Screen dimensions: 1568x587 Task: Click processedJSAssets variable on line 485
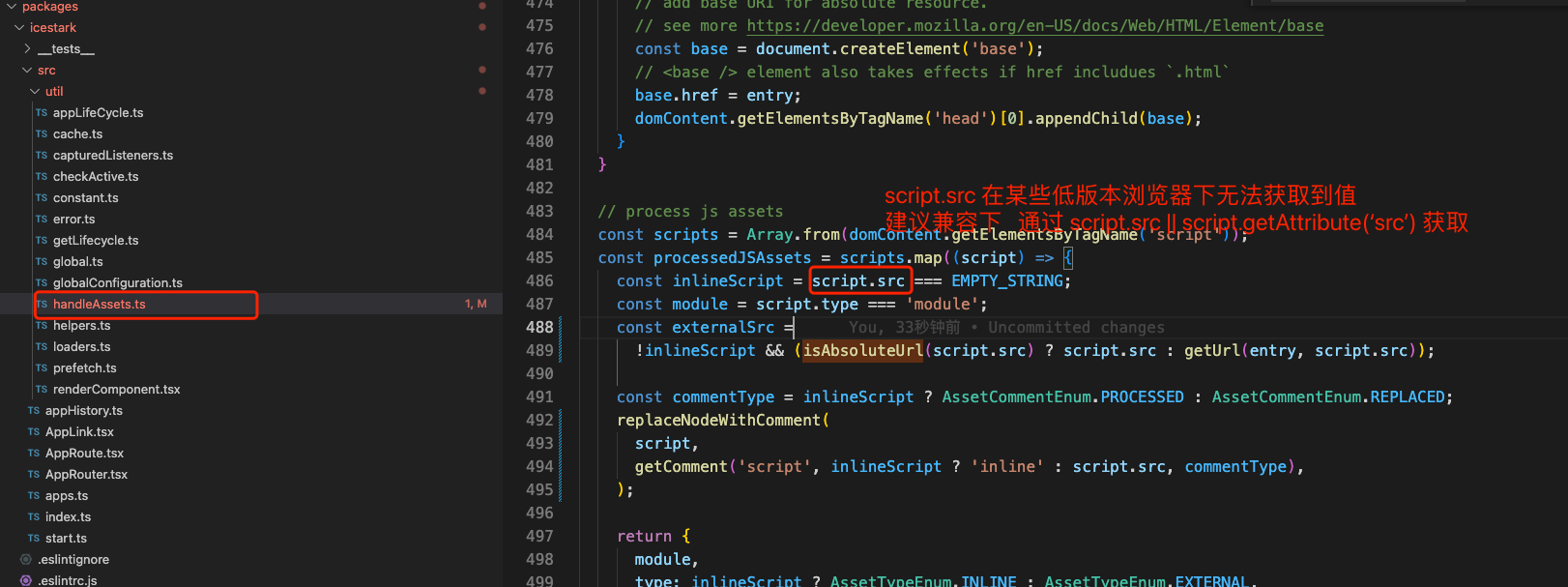tap(732, 257)
